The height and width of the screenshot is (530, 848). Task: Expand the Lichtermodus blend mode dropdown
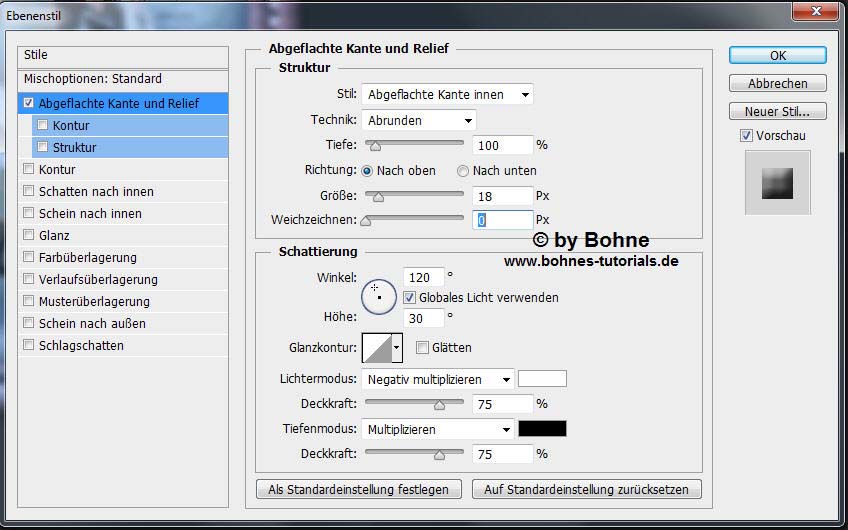click(x=438, y=379)
